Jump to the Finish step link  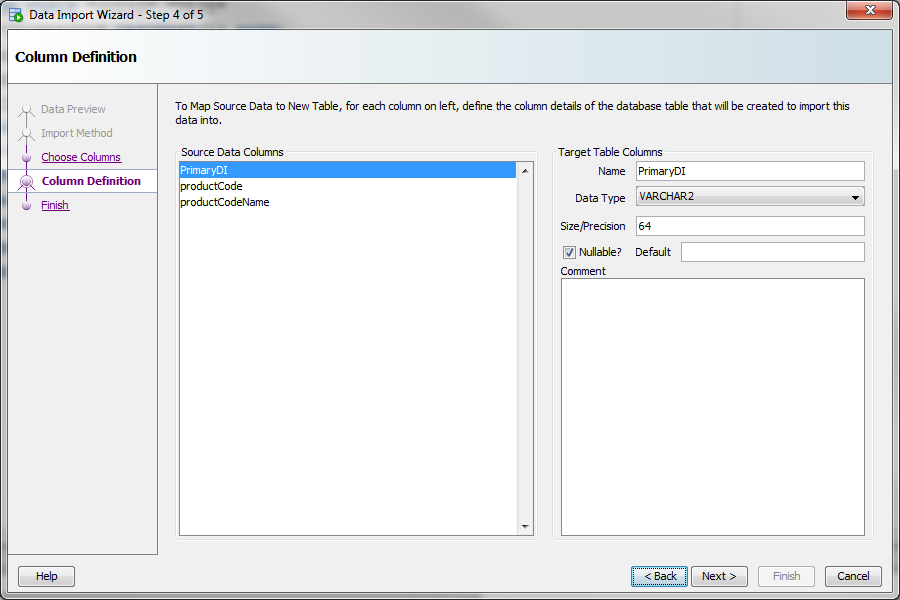point(55,206)
